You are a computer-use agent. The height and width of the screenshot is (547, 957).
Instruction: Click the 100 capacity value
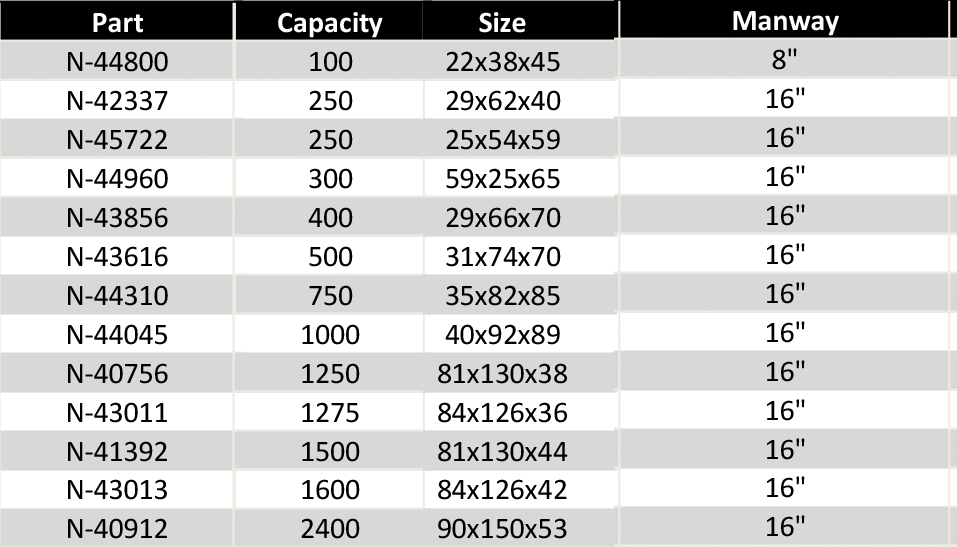coord(330,62)
